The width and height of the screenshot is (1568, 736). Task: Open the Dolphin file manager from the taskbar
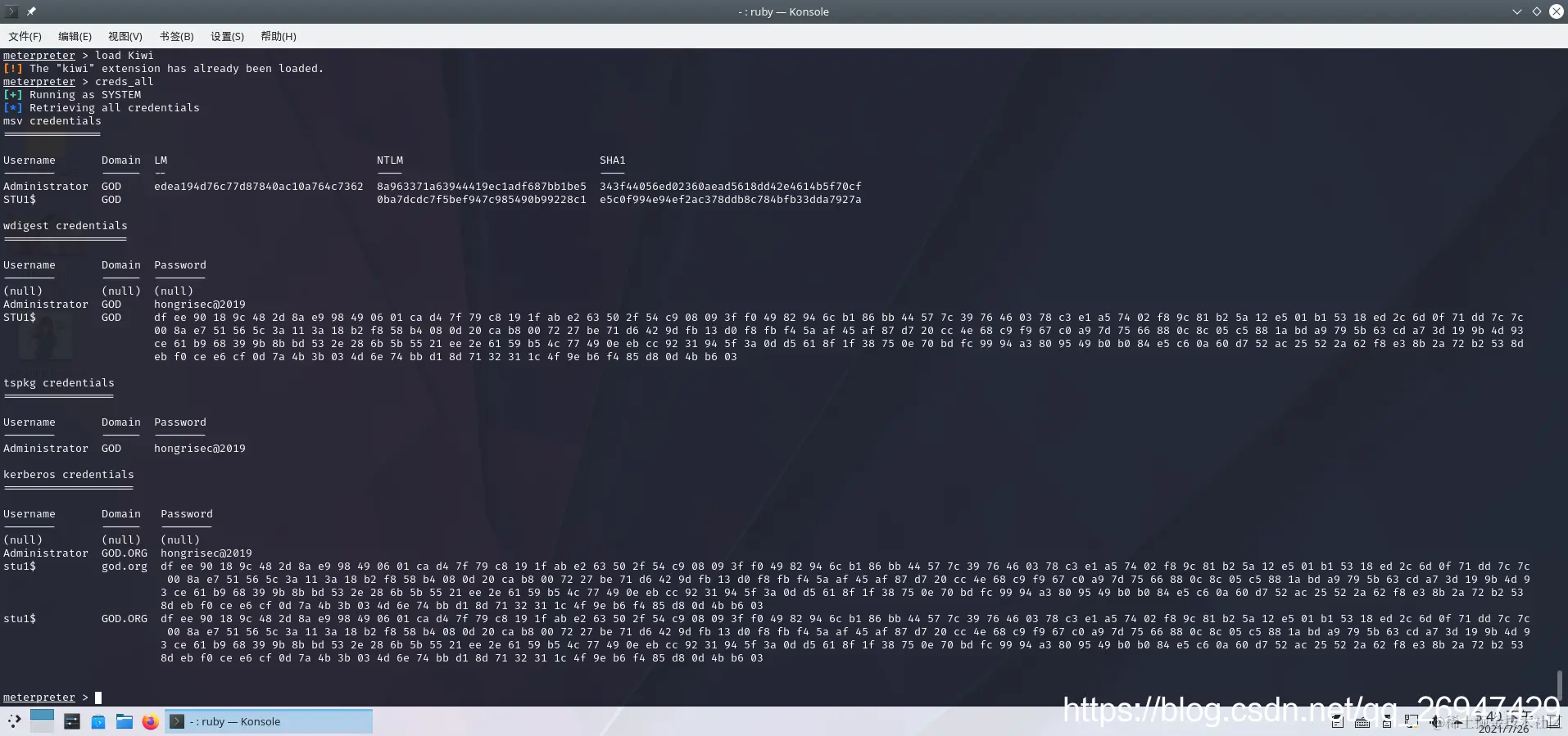point(125,721)
